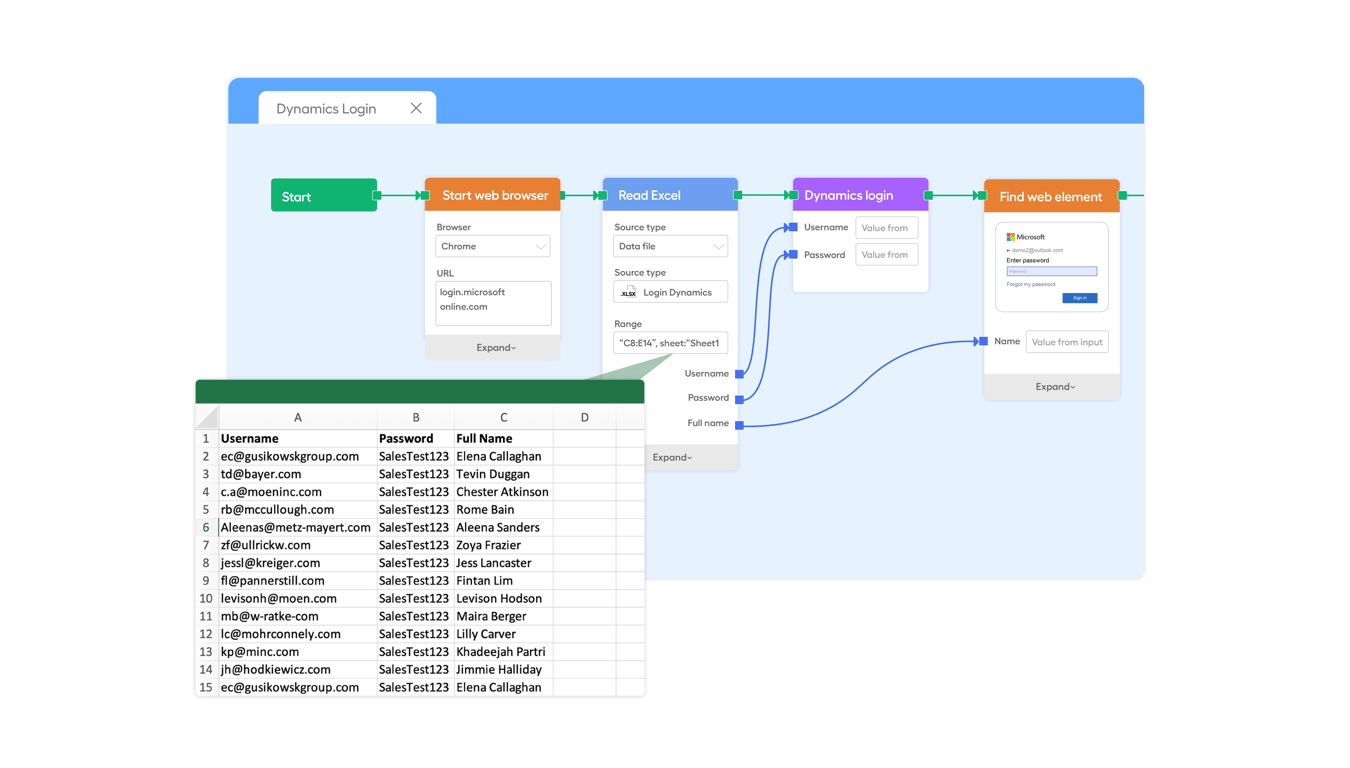The height and width of the screenshot is (768, 1350).
Task: Click the Password output port on Read Excel
Action: click(739, 397)
